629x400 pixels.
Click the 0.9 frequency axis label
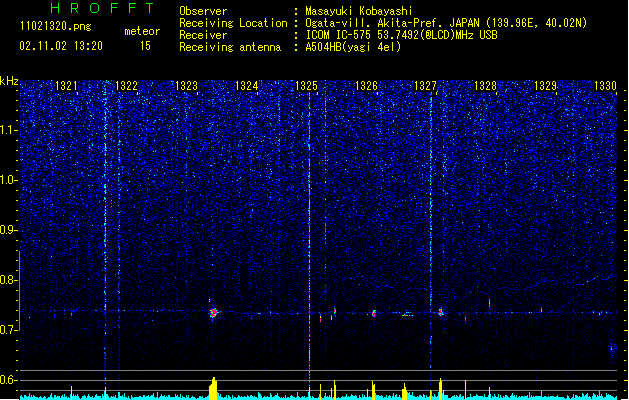[x=9, y=230]
